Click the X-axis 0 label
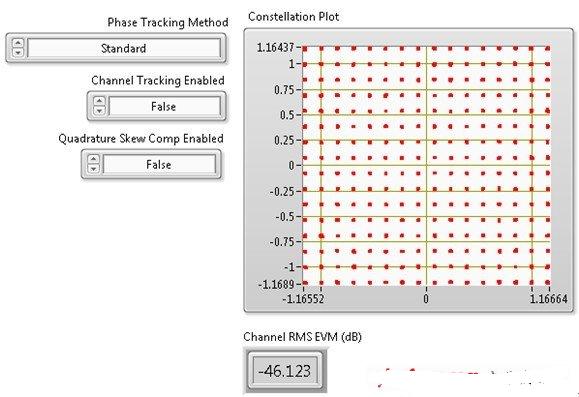 pos(426,298)
